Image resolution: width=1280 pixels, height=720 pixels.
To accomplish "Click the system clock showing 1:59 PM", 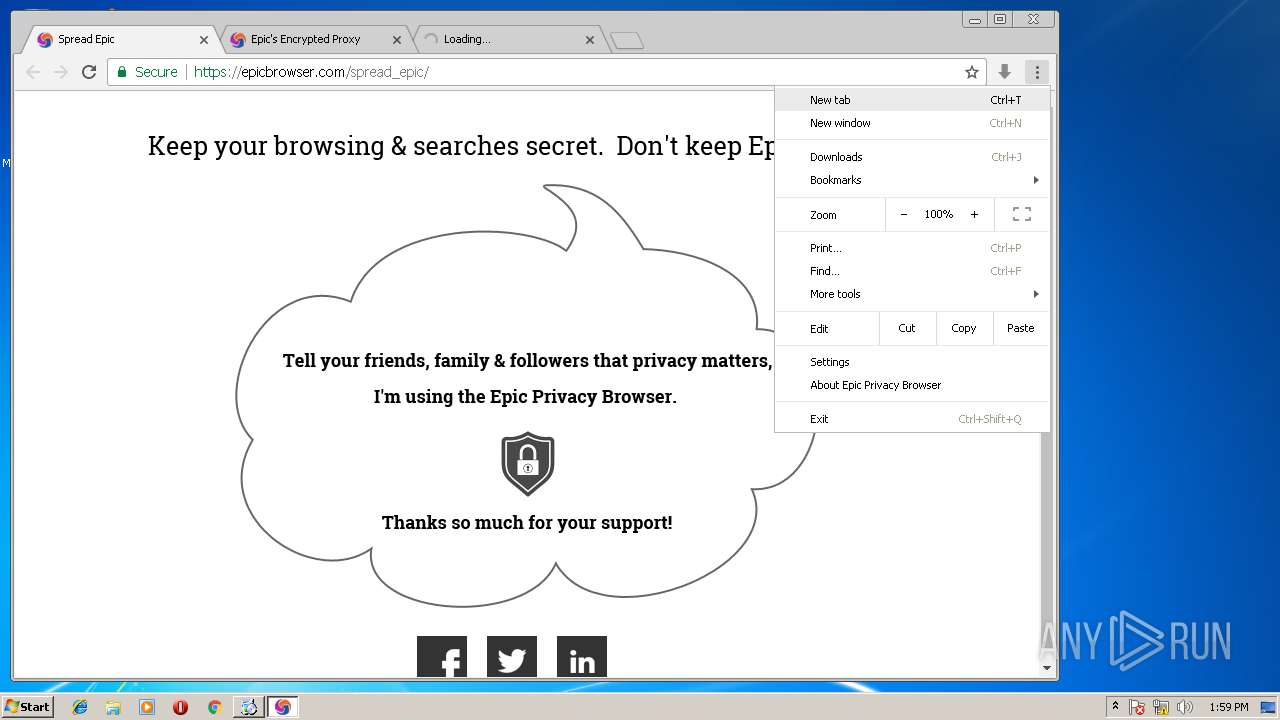I will click(1228, 707).
